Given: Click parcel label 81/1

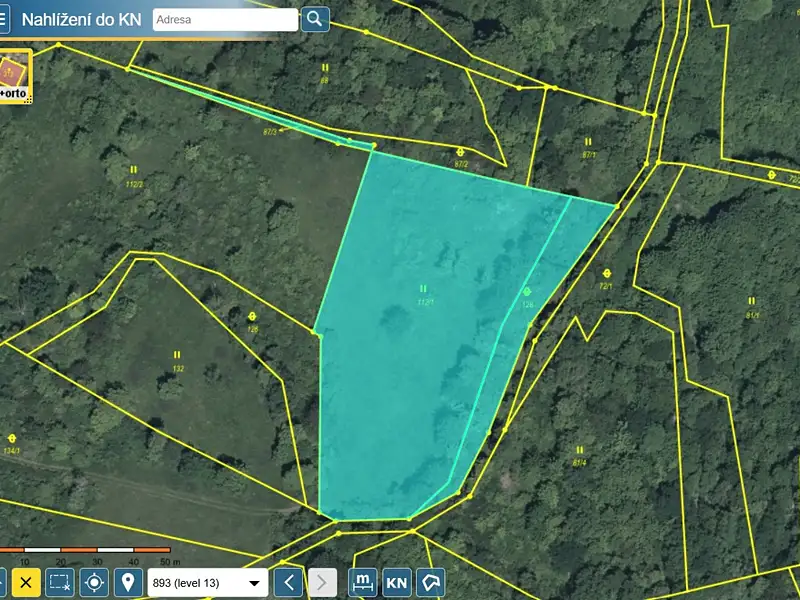Looking at the screenshot, I should pyautogui.click(x=752, y=315).
